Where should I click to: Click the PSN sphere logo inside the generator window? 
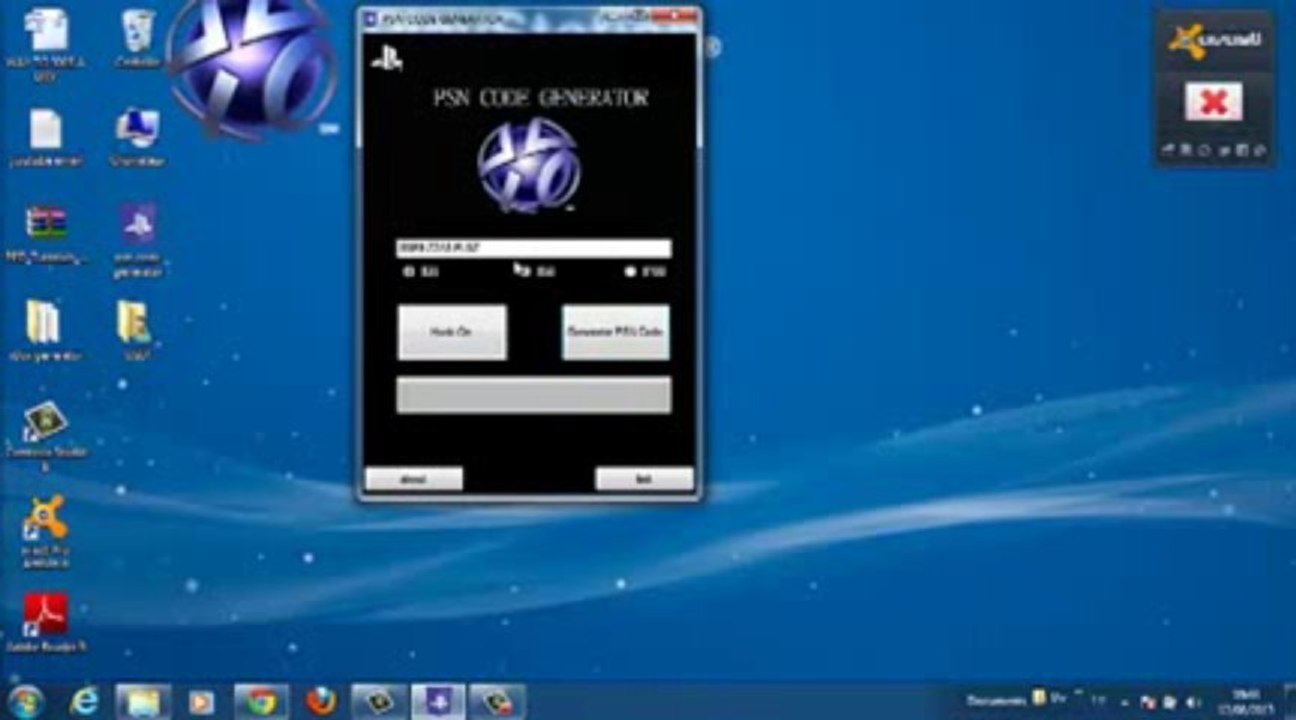tap(529, 163)
